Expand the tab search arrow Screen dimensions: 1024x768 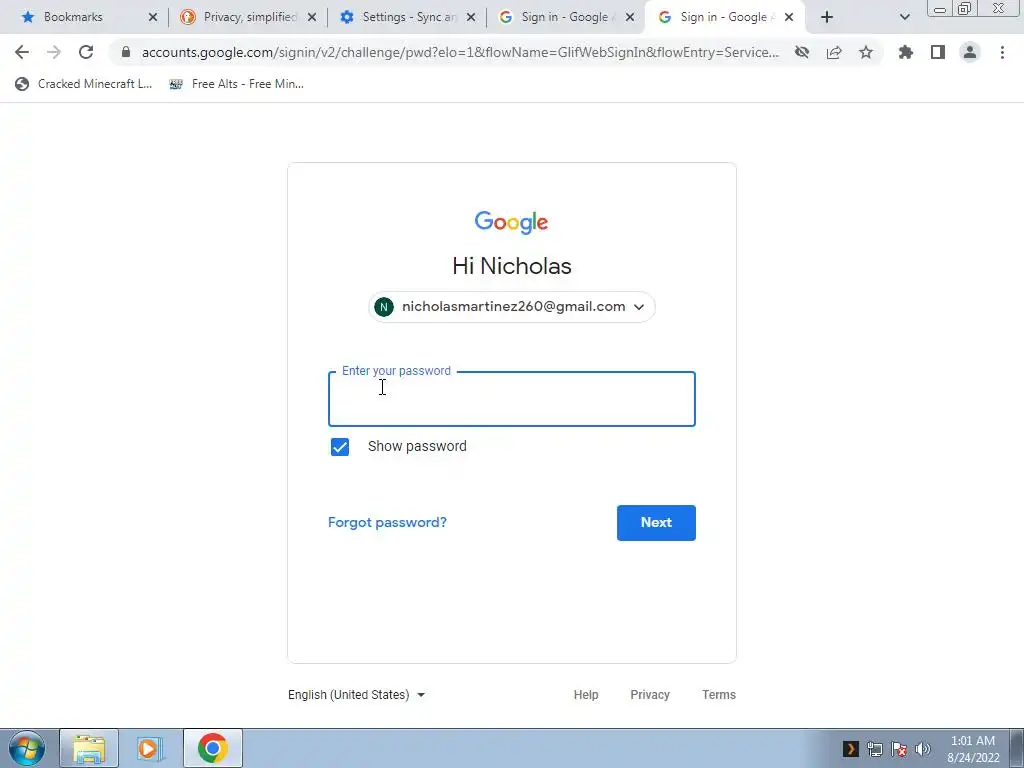904,18
